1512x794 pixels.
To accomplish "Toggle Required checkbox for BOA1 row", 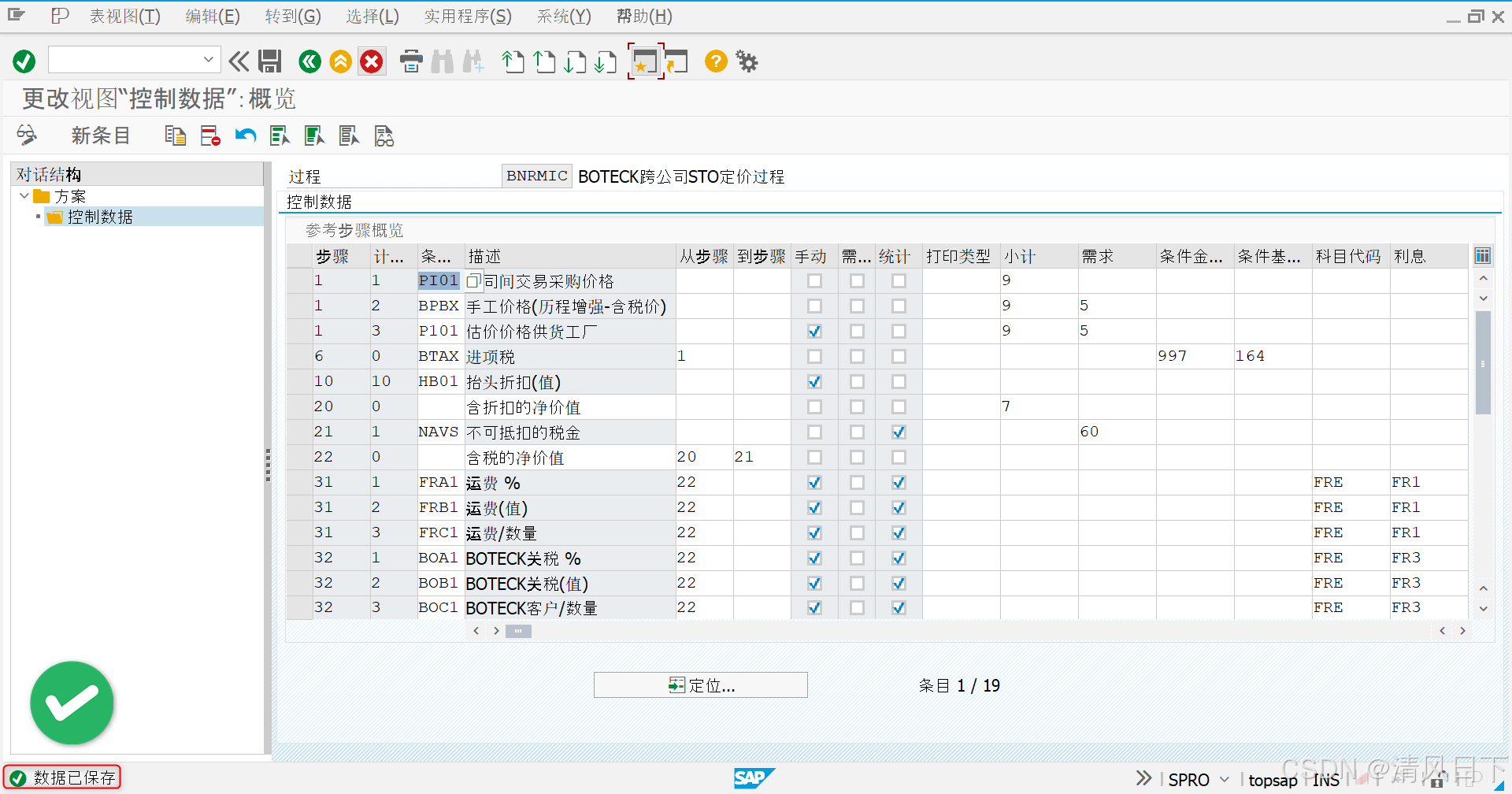I will [857, 558].
